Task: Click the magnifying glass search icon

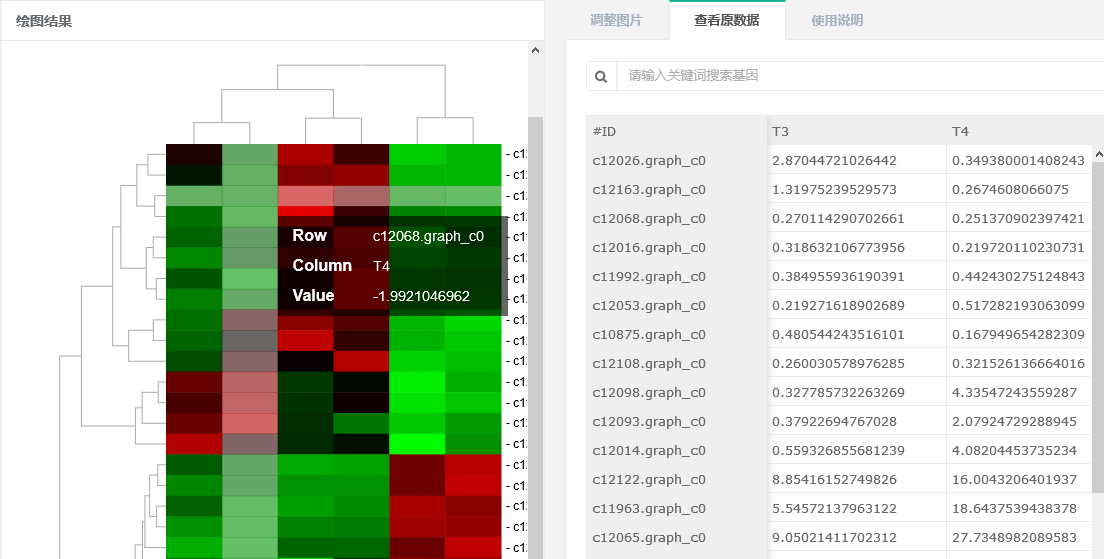Action: coord(601,76)
